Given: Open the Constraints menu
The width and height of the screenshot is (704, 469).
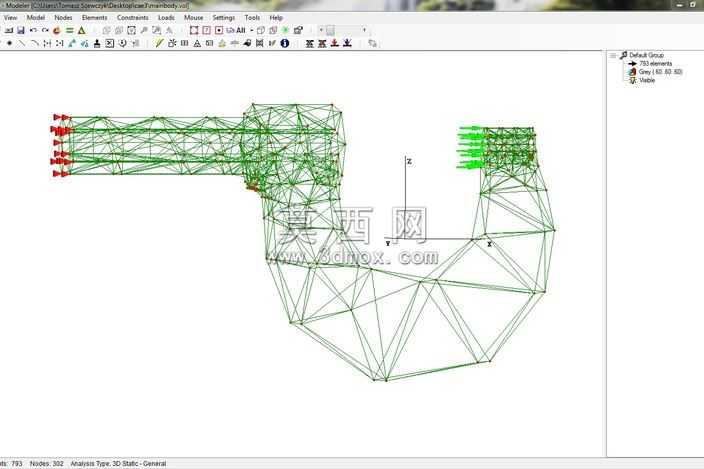Looking at the screenshot, I should pos(132,18).
